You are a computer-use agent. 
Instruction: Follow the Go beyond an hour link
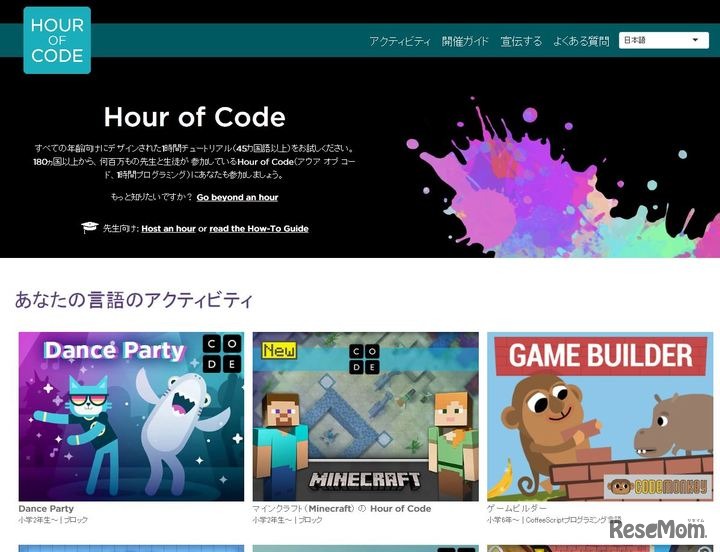pyautogui.click(x=237, y=197)
